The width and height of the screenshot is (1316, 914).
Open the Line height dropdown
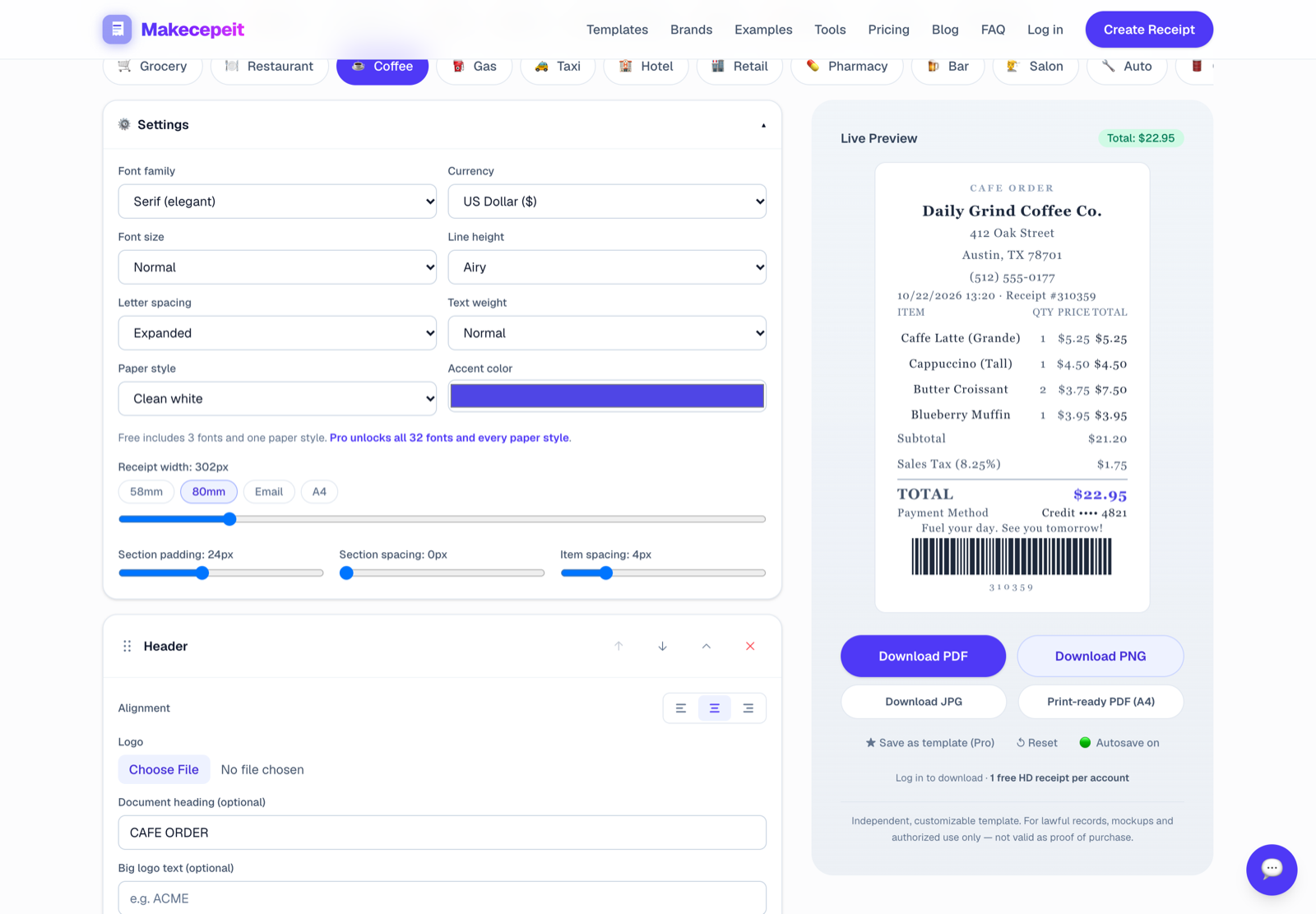607,267
